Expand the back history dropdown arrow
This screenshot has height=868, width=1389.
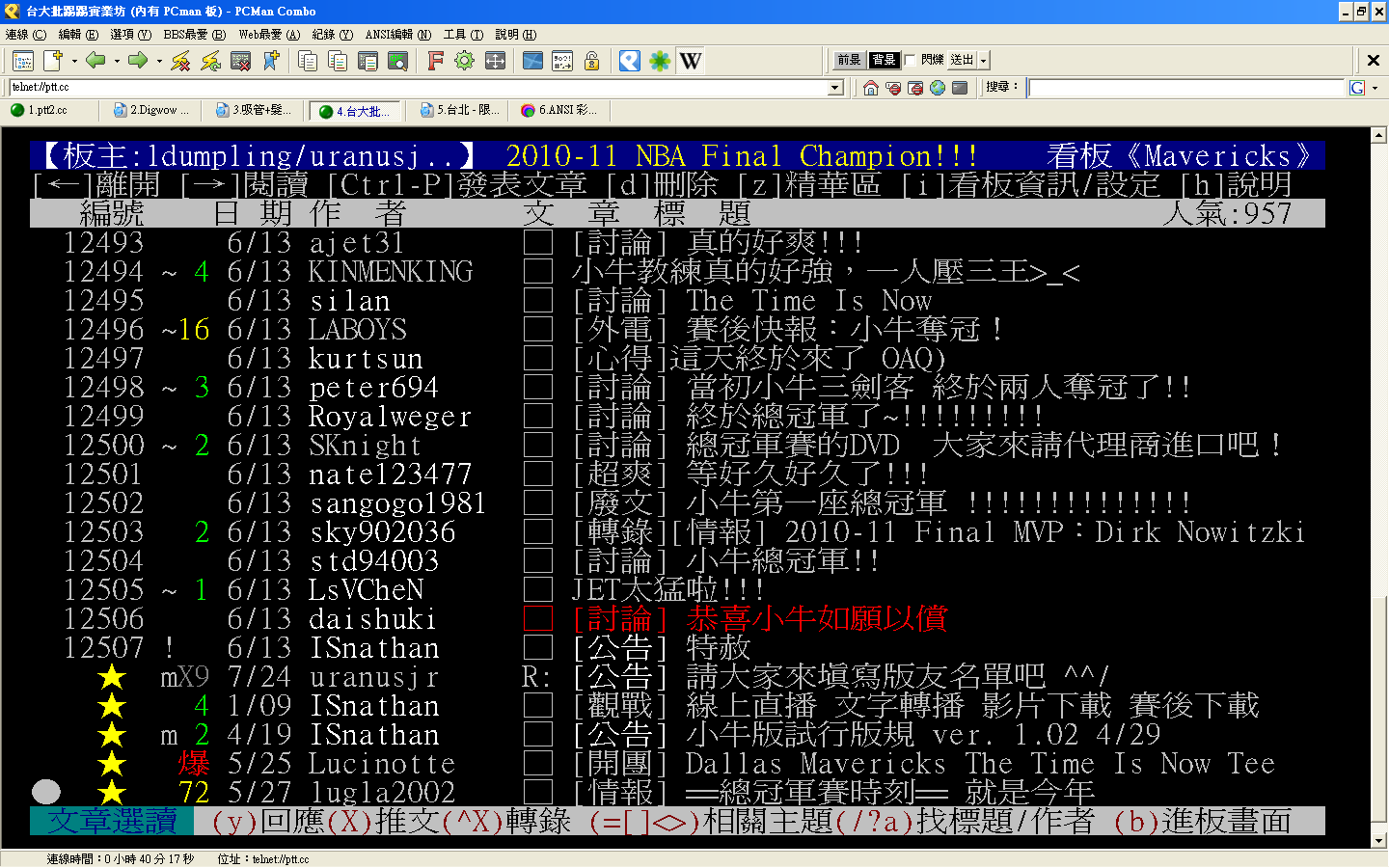[x=117, y=61]
